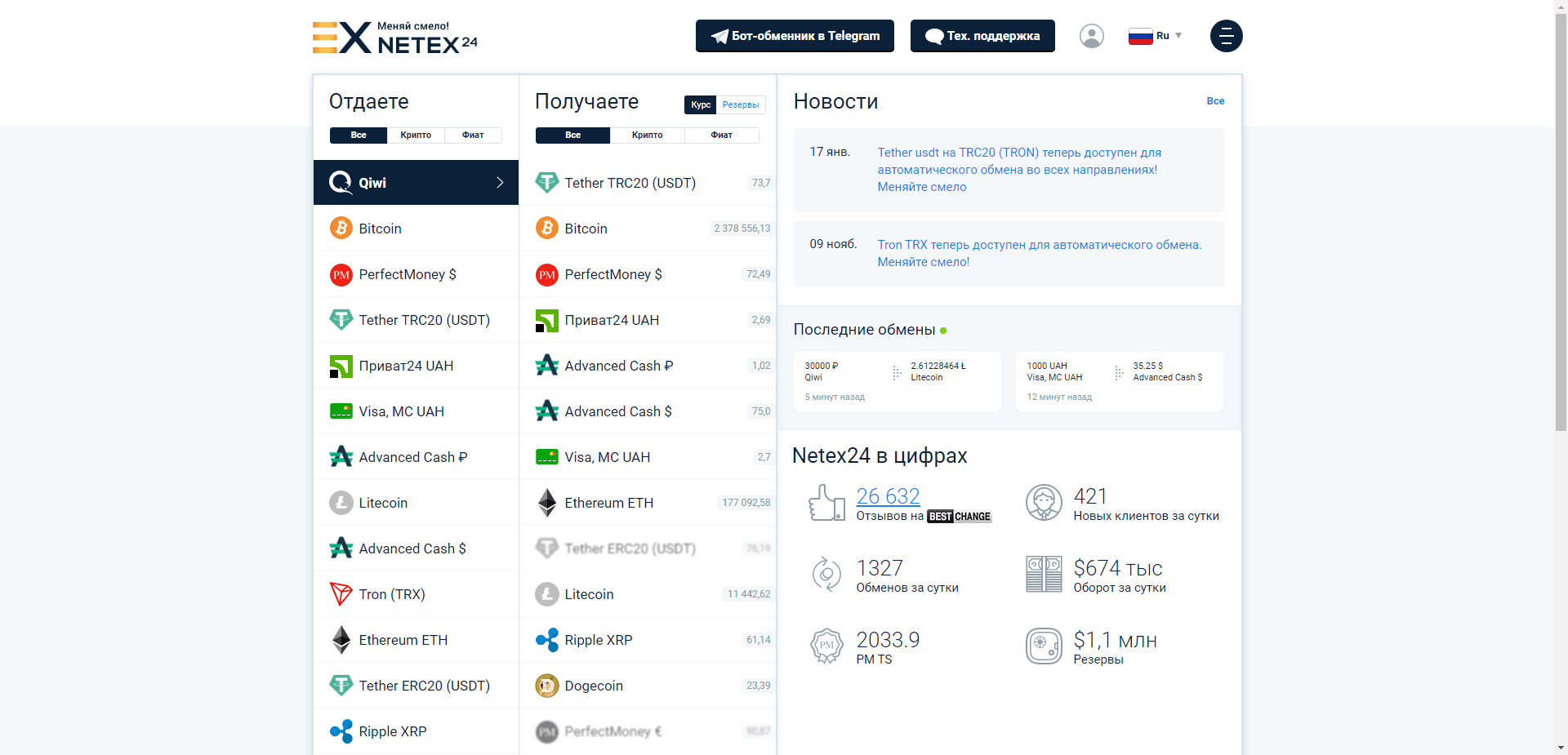Open Тех. поддержка chat
Viewport: 1568px width, 755px height.
(982, 36)
